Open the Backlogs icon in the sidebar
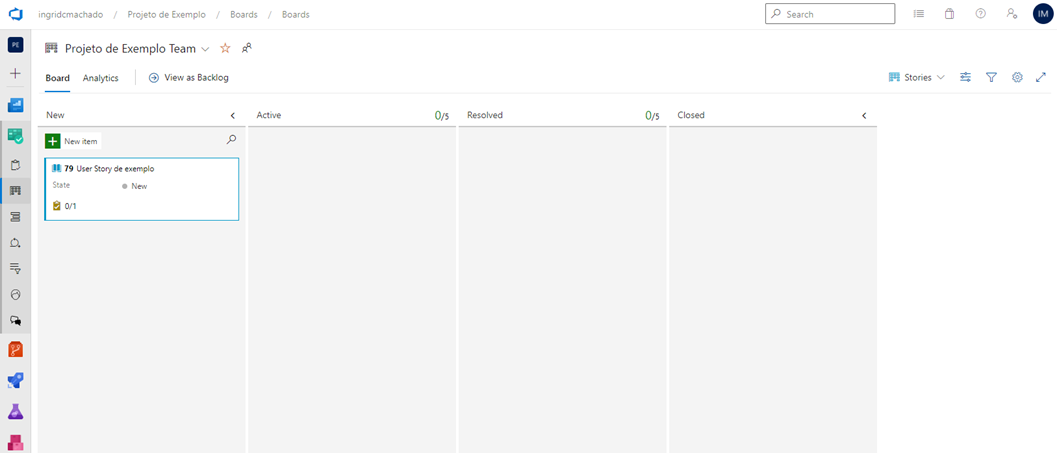The image size is (1057, 453). click(16, 217)
